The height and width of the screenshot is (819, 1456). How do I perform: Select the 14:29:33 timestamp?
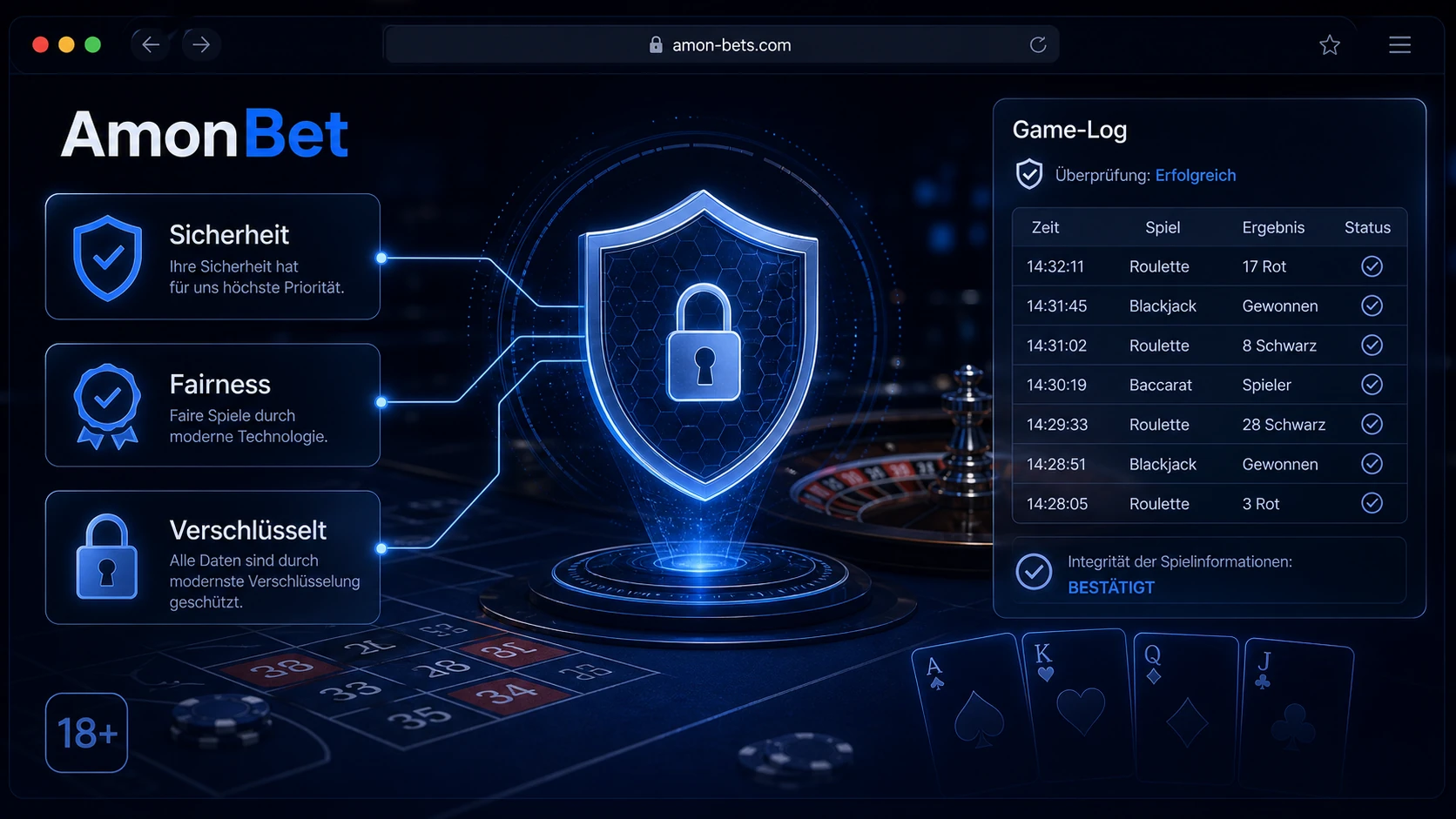coord(1057,425)
